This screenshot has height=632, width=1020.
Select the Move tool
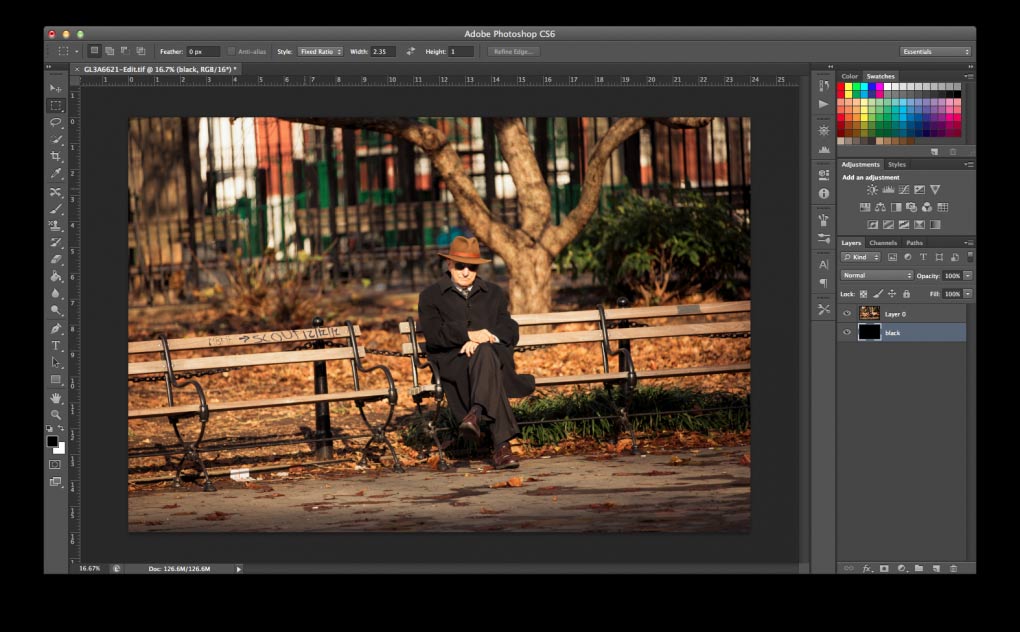(56, 88)
